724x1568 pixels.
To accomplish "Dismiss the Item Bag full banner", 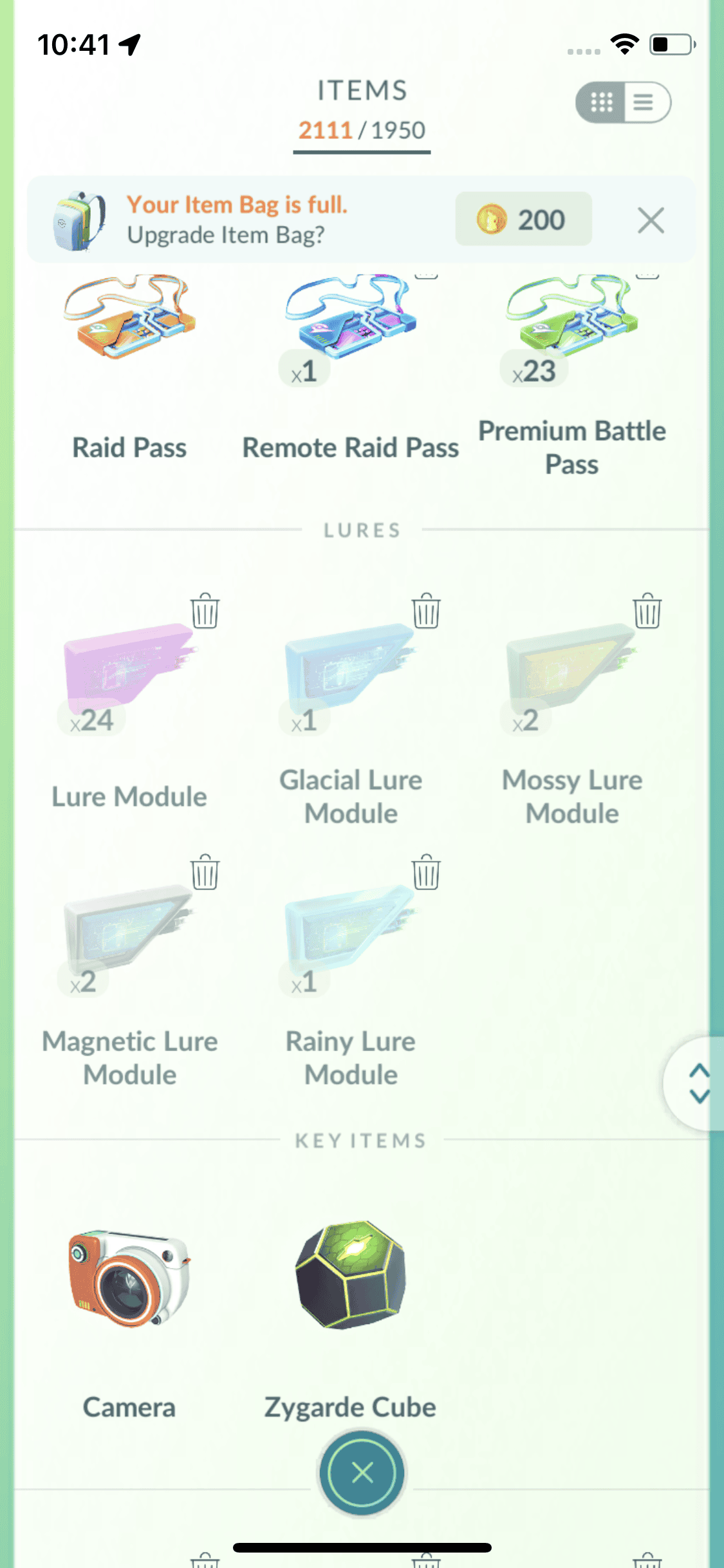I will (651, 220).
